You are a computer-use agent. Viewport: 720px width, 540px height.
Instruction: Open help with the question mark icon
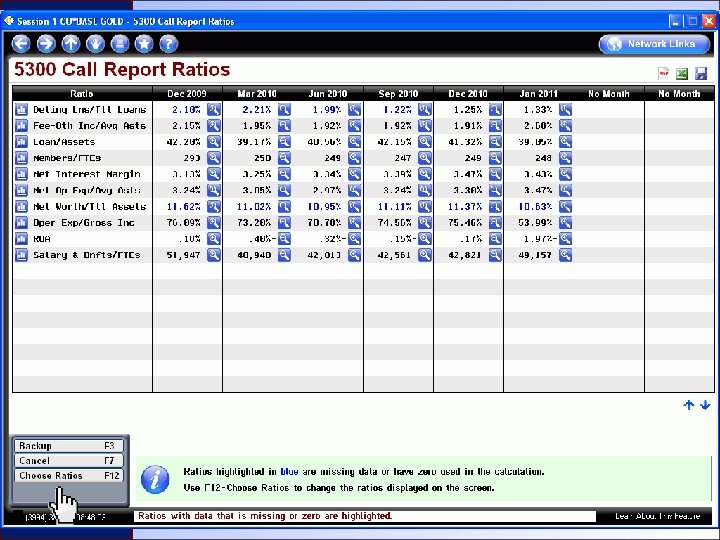tap(169, 44)
